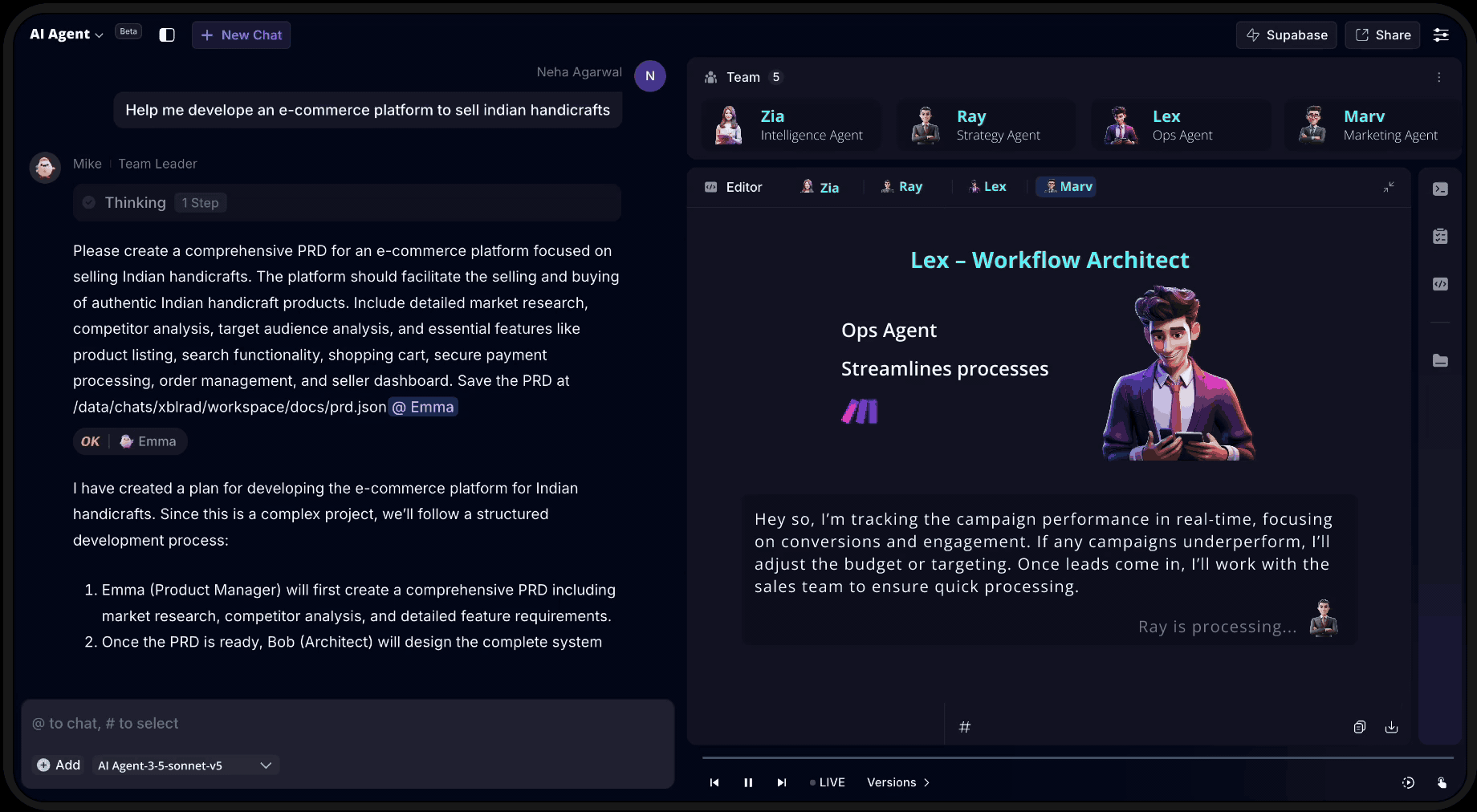Pause the playback

pyautogui.click(x=748, y=782)
